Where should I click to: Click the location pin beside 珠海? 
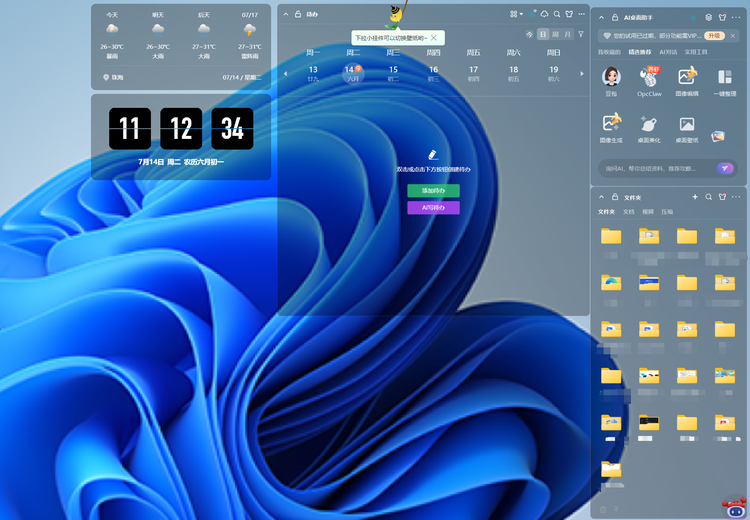tap(106, 77)
